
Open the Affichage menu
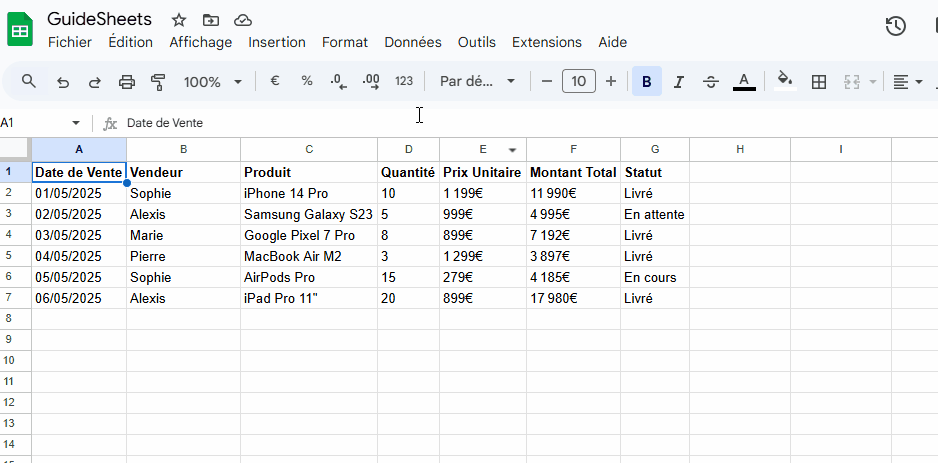pyautogui.click(x=200, y=42)
